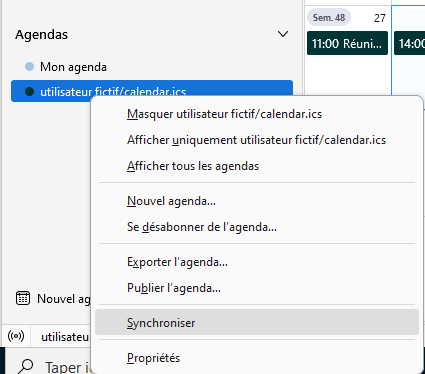The image size is (425, 374).
Task: Open the 11:00 Réuni... event
Action: click(x=347, y=43)
